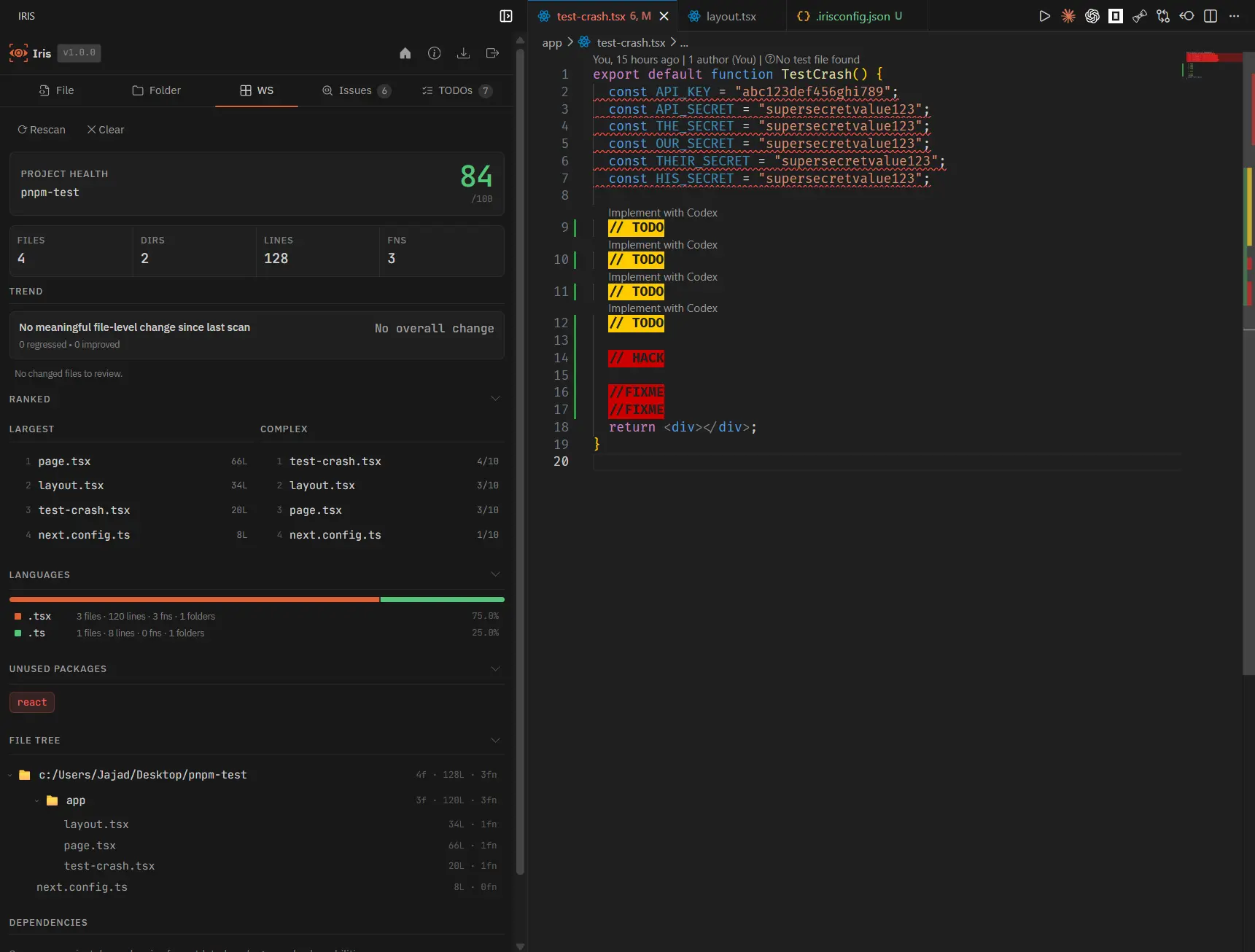Collapse the FILE TREE section chevron
The height and width of the screenshot is (952, 1255).
(495, 740)
